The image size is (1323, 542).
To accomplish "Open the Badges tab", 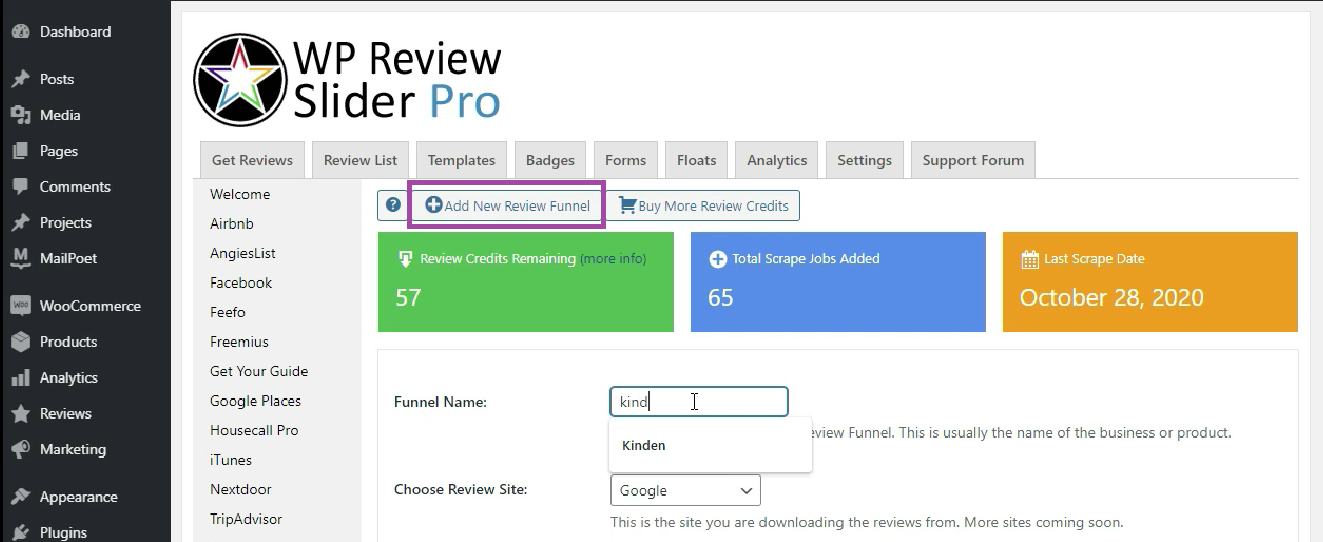I will (550, 160).
